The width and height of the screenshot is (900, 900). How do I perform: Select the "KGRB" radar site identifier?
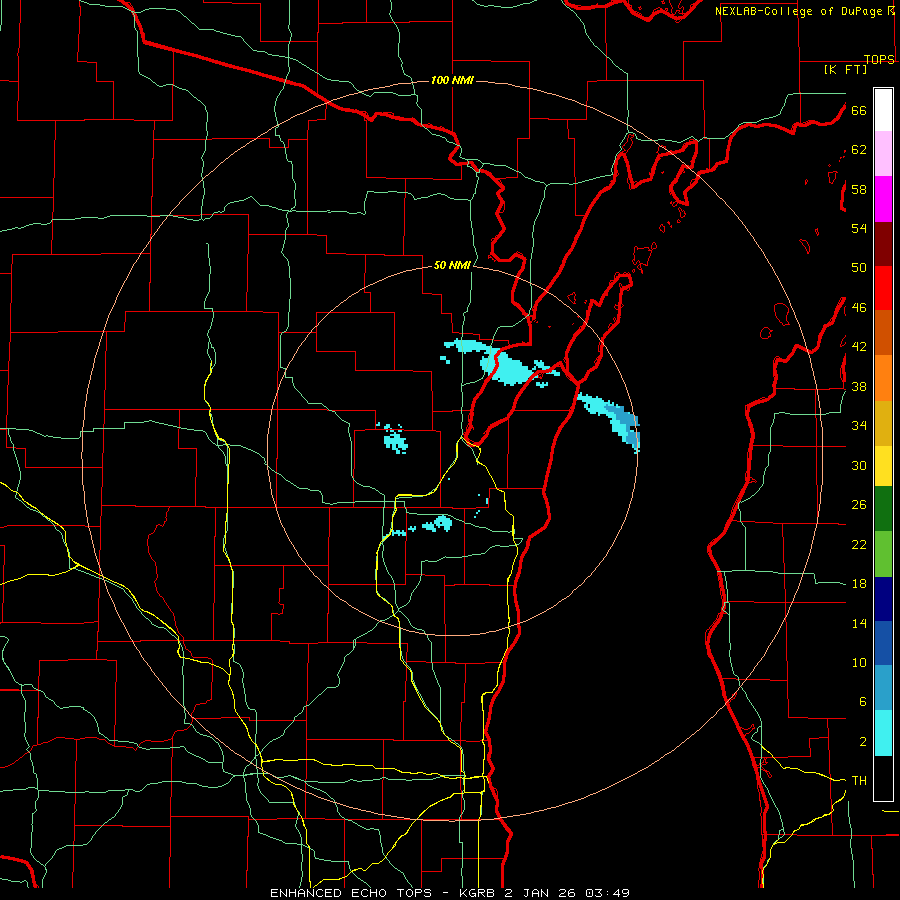point(479,893)
